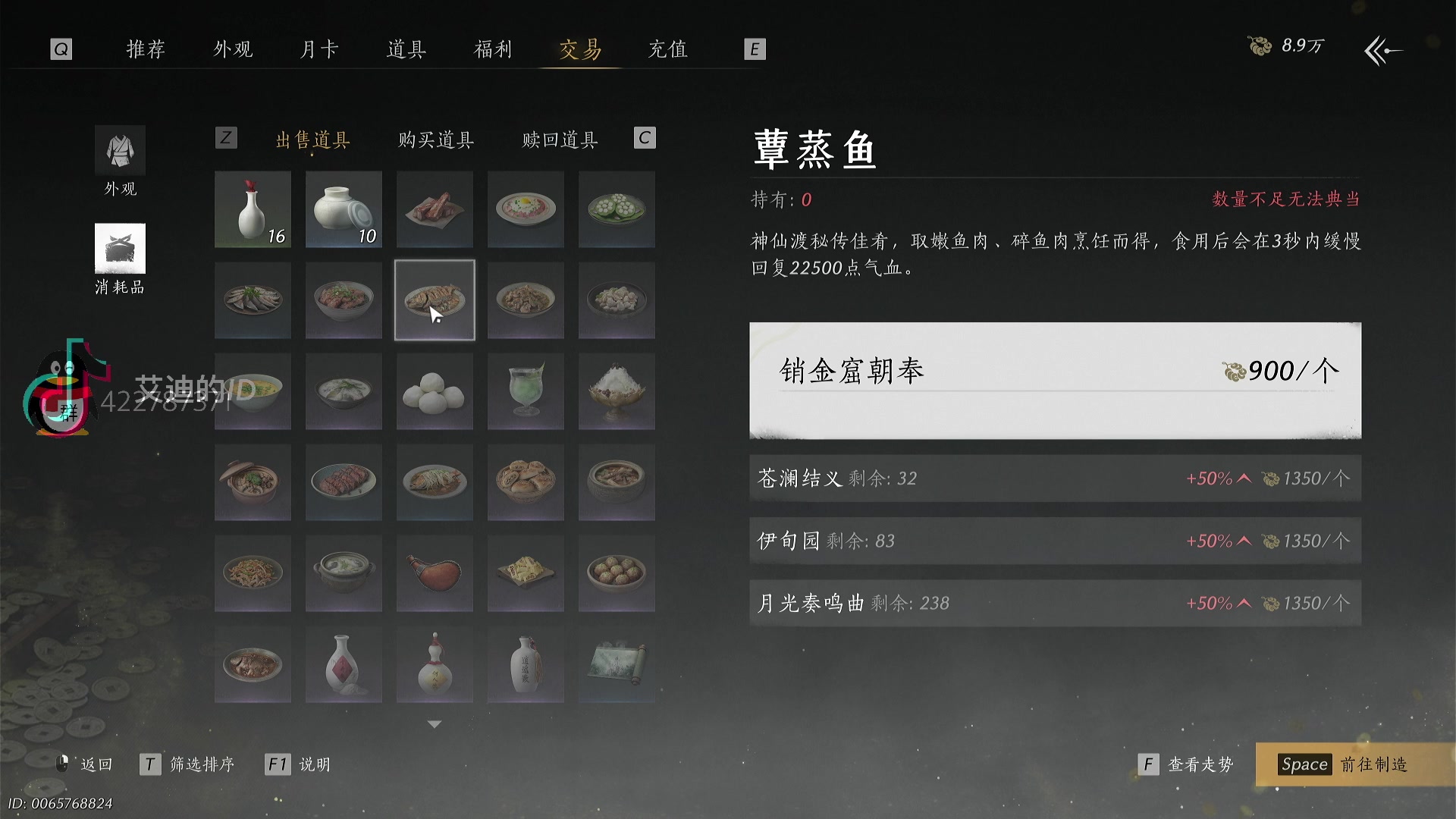Select the white jar item with count 10
This screenshot has width=1456, height=819.
344,209
